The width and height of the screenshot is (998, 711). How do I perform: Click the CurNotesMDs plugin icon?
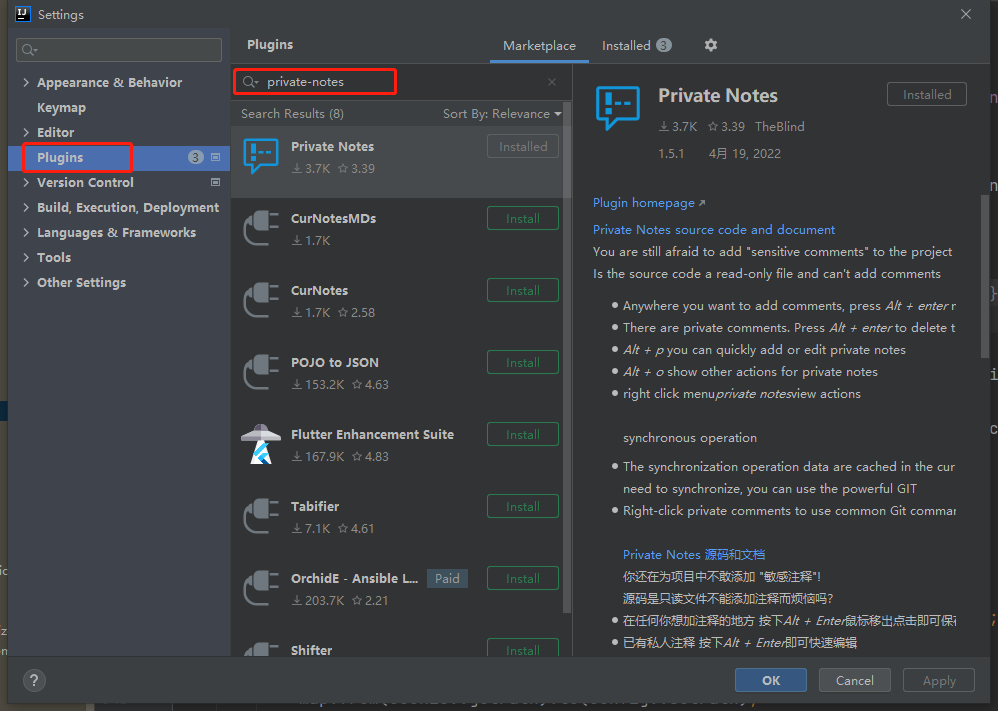(261, 228)
